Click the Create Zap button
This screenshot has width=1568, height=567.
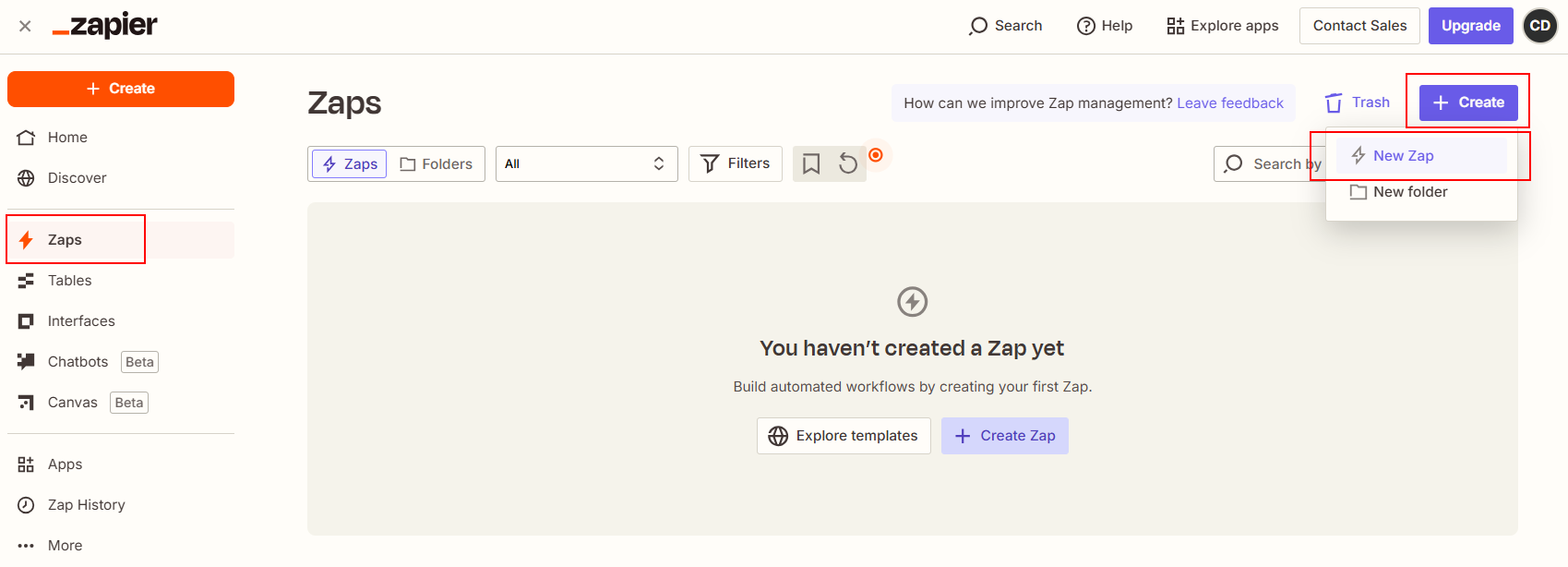point(1005,436)
